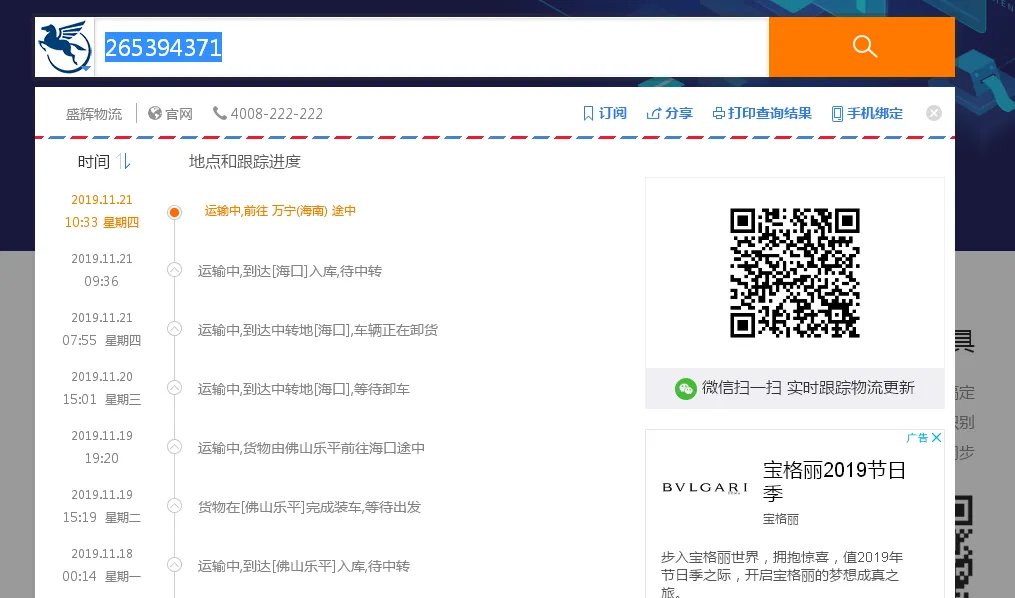Viewport: 1015px width, 598px height.
Task: Click marker for 车辆正在卸货 entry
Action: (x=174, y=329)
